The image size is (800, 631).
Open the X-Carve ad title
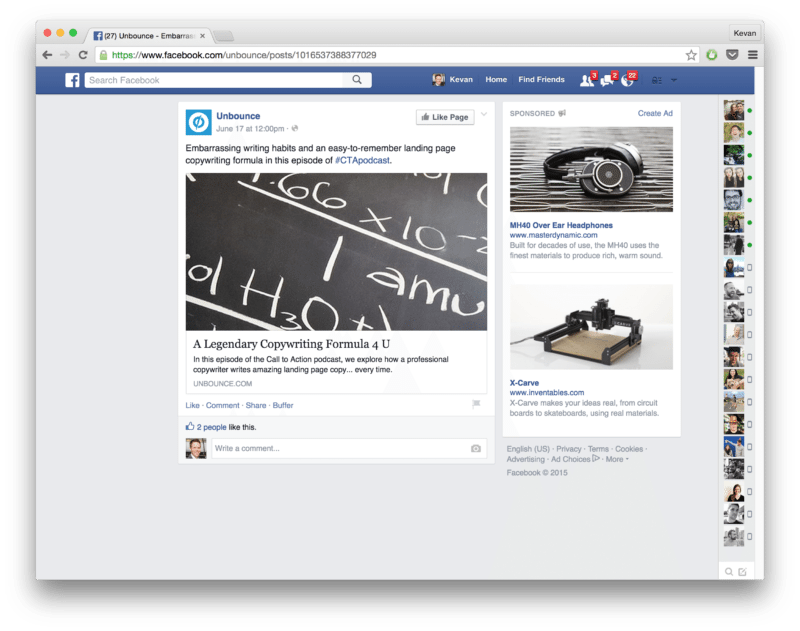click(x=524, y=383)
